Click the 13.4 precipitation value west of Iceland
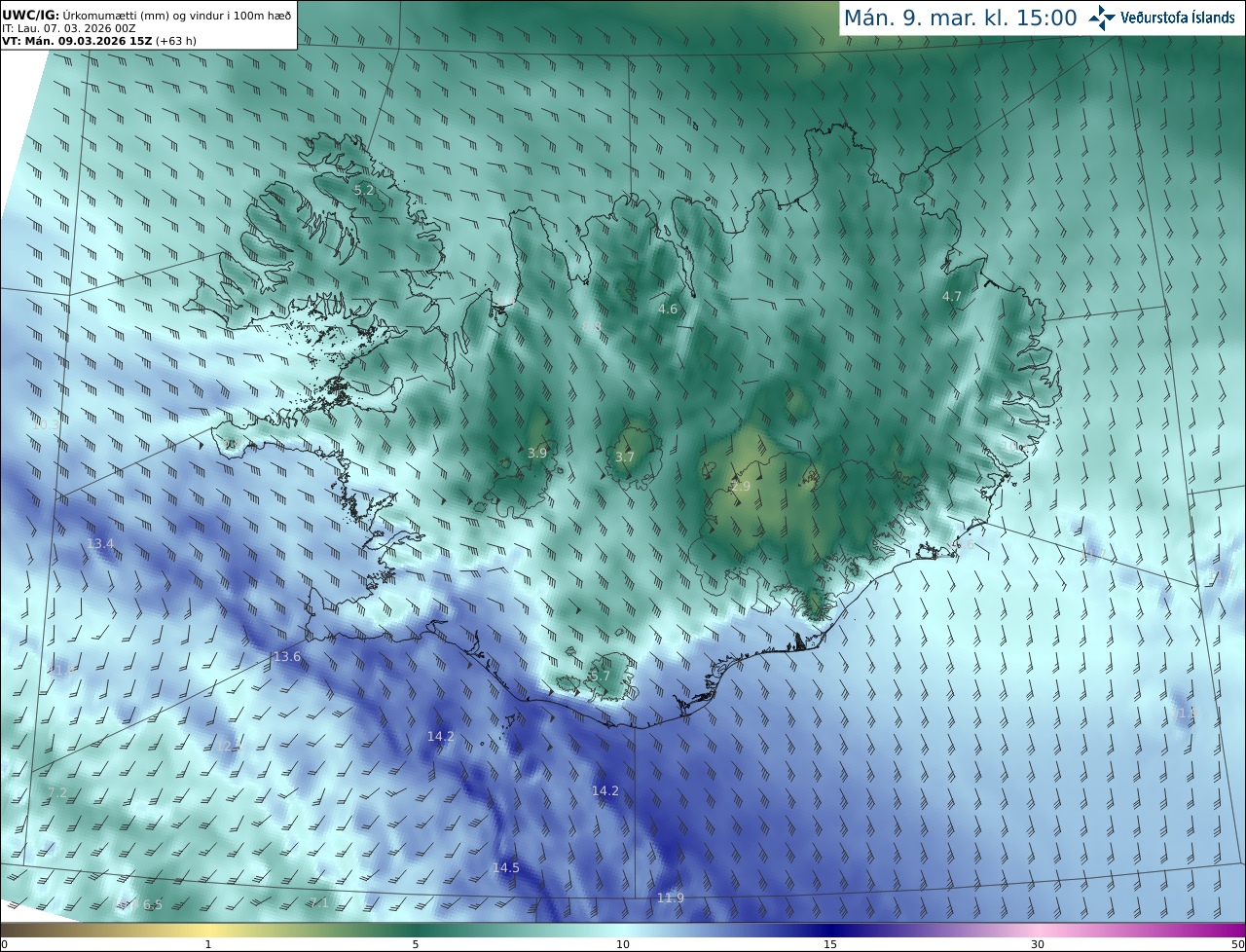The image size is (1246, 952). tap(100, 543)
